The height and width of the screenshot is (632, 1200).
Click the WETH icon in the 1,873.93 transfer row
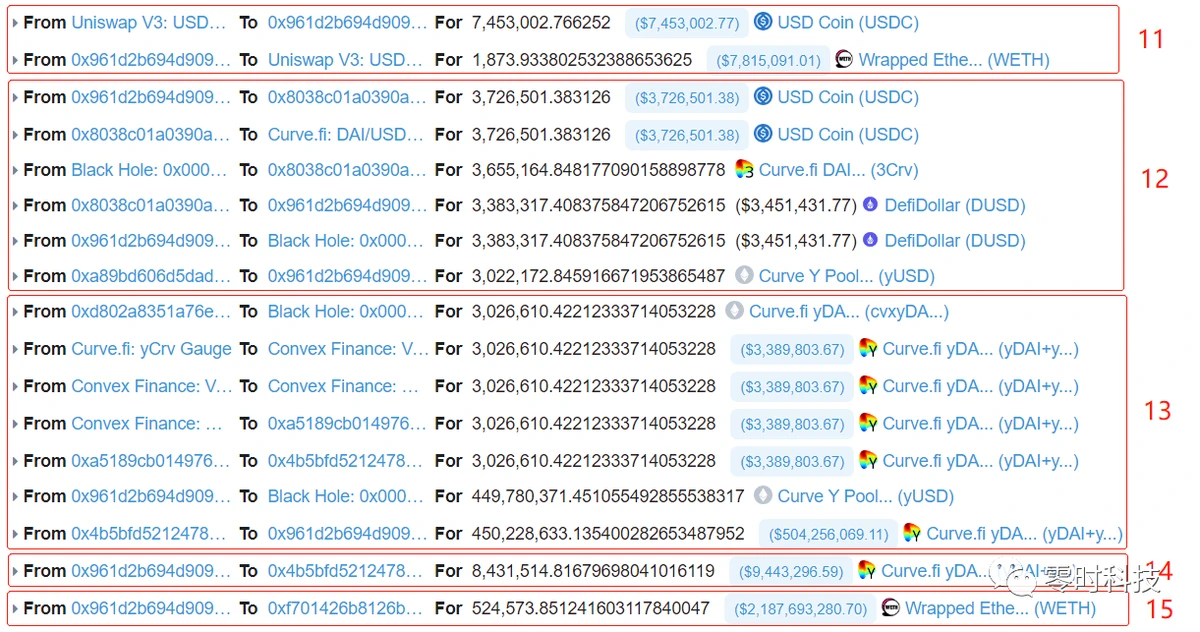click(x=844, y=59)
